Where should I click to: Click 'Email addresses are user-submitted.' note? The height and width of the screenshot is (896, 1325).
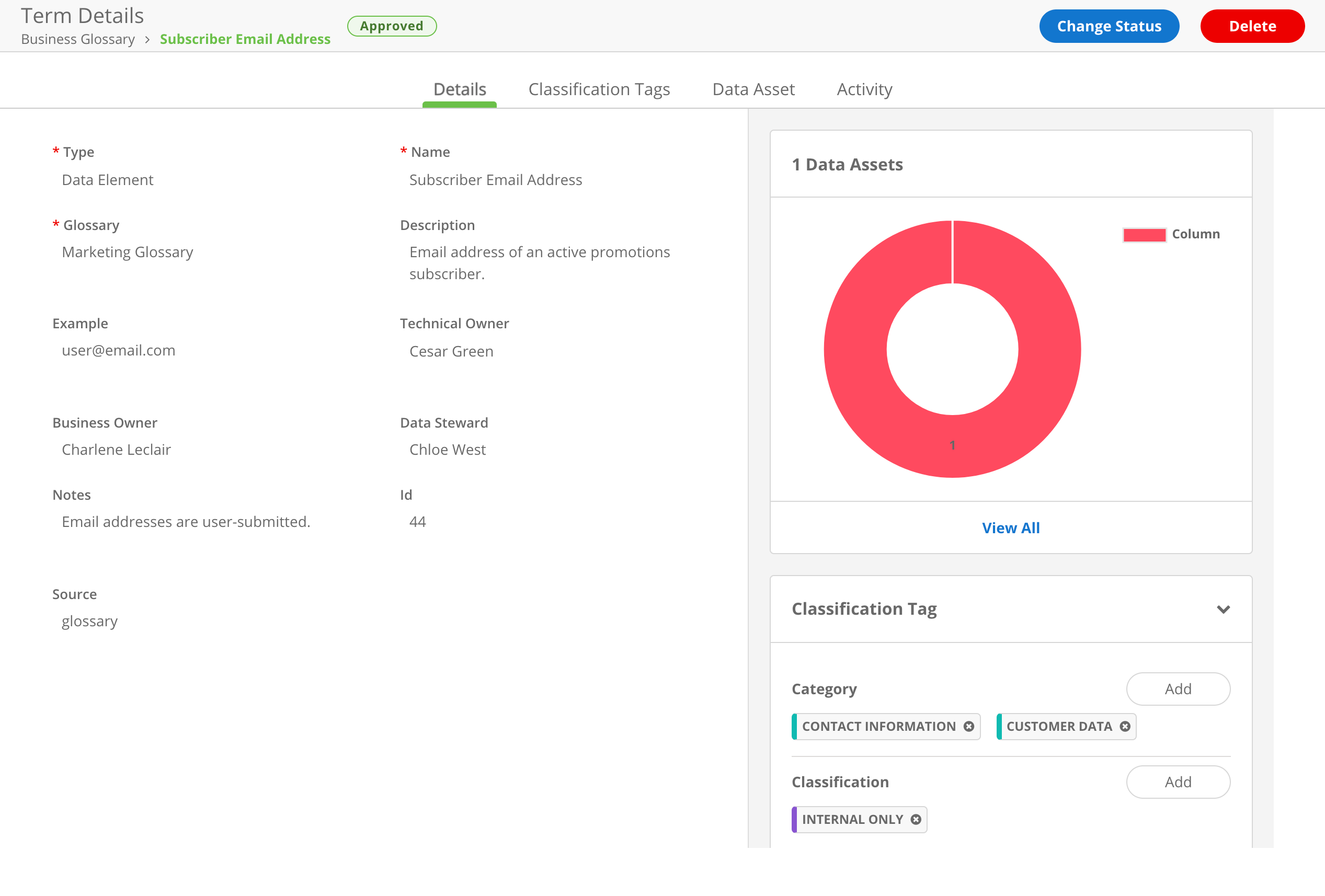[x=186, y=522]
